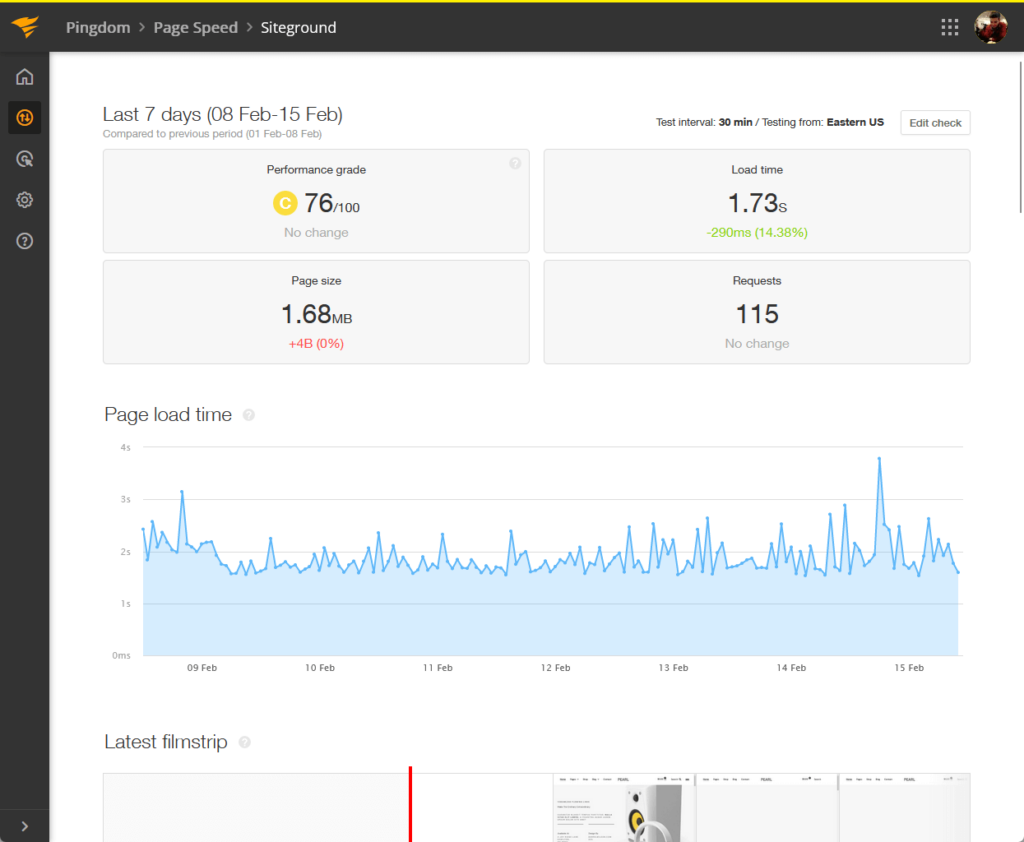Click the Edit check button
The image size is (1024, 842).
click(x=935, y=123)
